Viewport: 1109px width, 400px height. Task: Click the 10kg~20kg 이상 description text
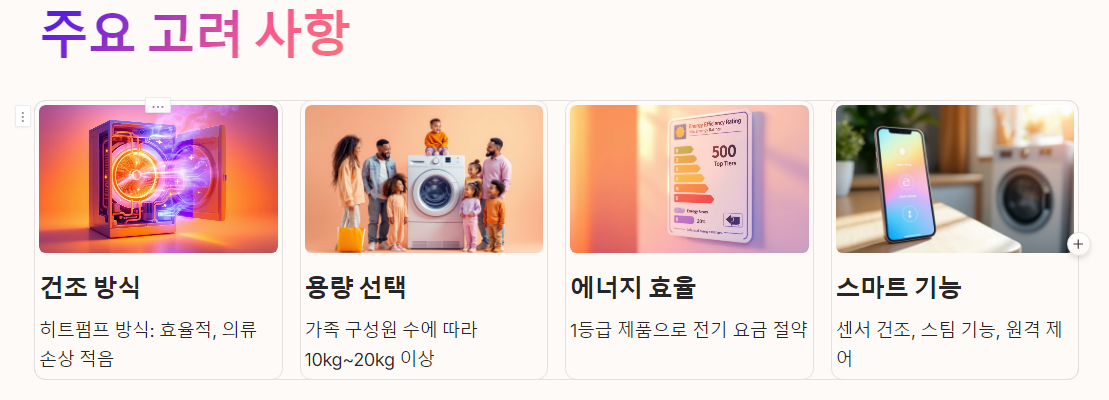[368, 359]
